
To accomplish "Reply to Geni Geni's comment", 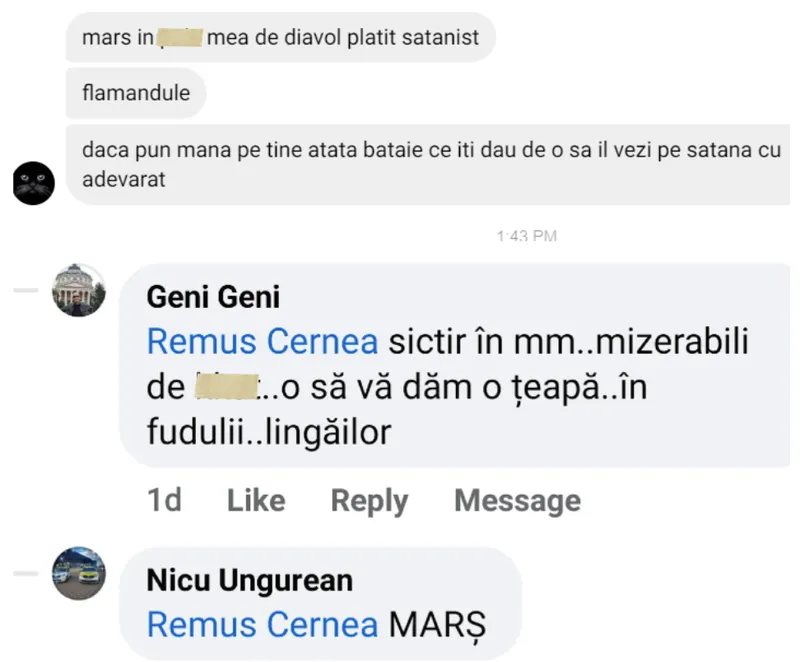I will [x=369, y=500].
